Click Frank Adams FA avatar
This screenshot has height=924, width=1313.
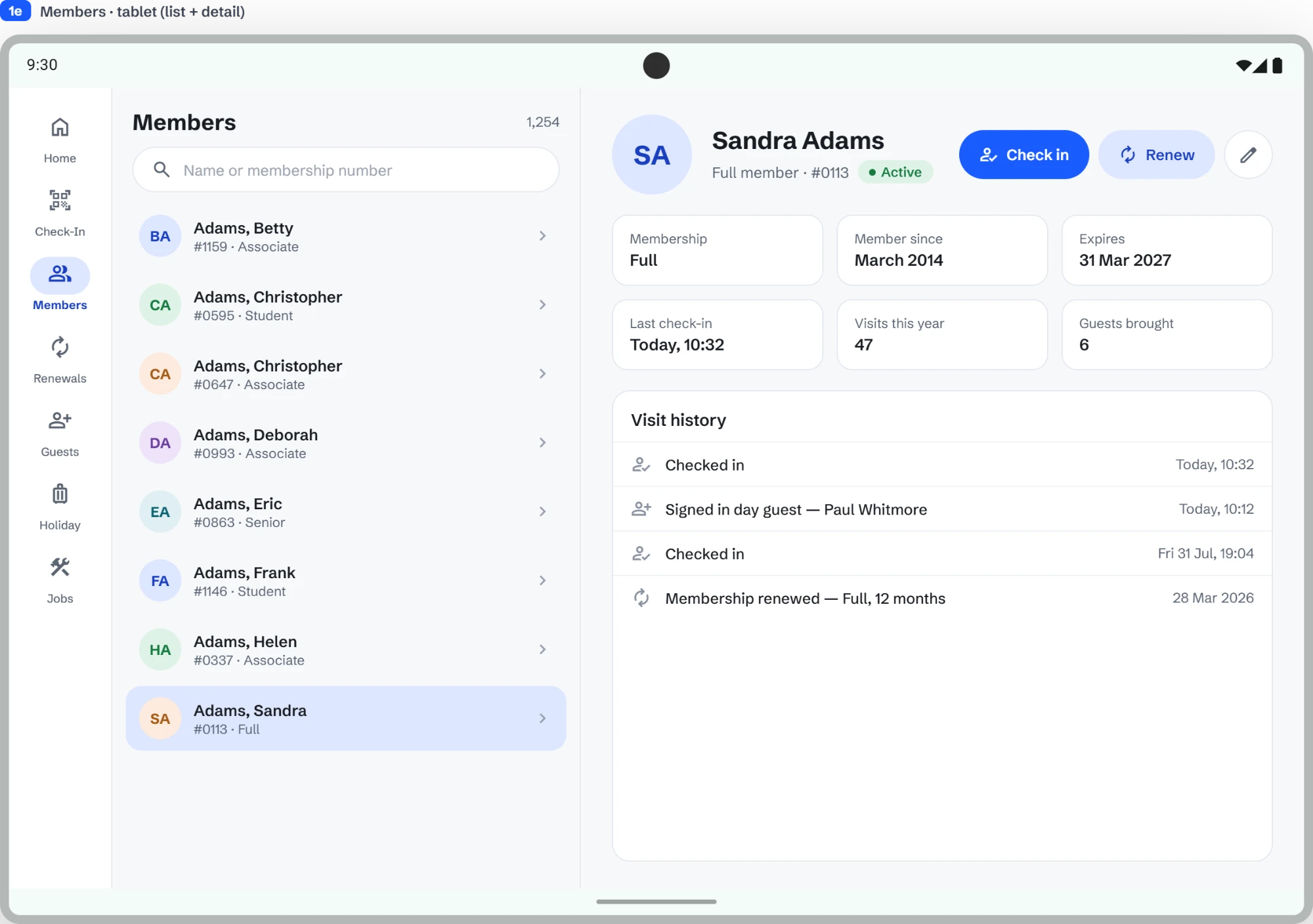point(160,581)
